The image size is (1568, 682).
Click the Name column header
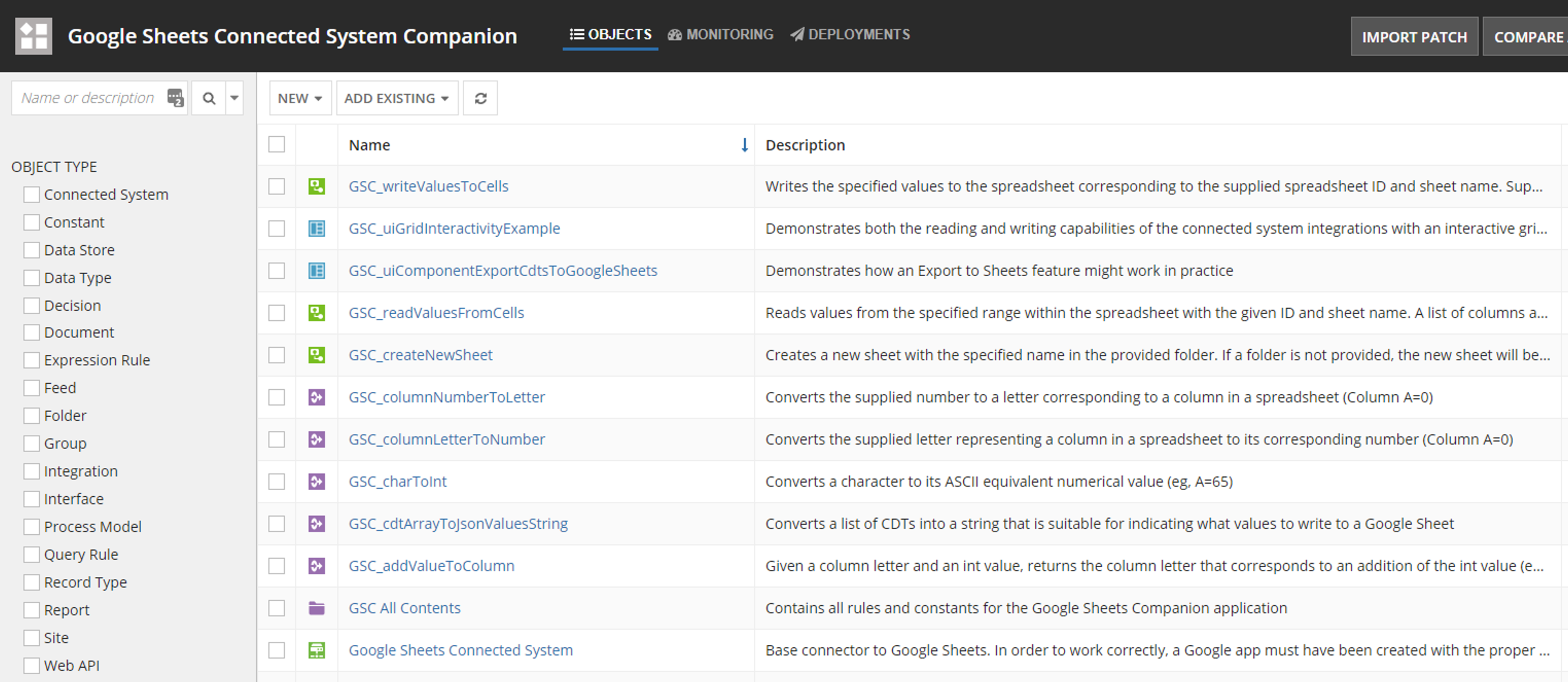[x=546, y=145]
